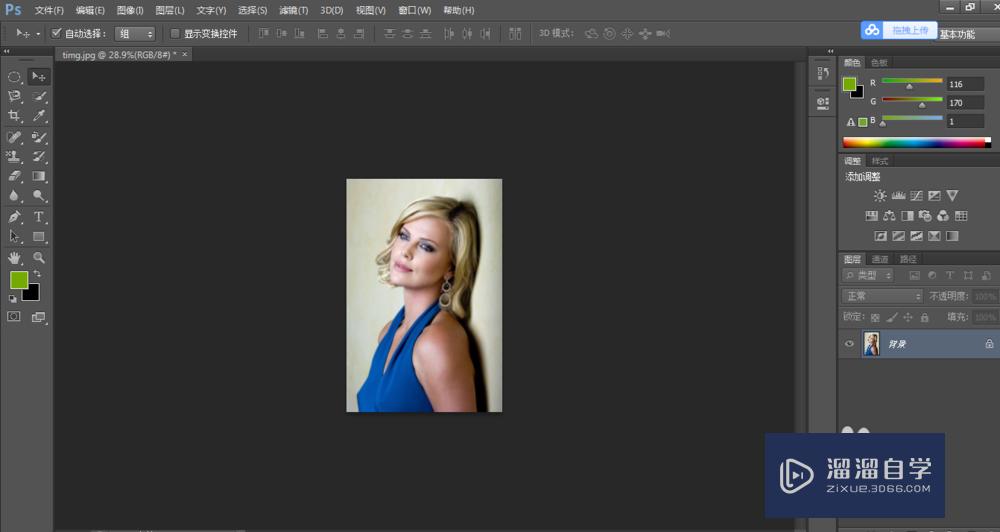Select the Elliptical Marquee tool
1000x532 pixels.
coord(15,76)
